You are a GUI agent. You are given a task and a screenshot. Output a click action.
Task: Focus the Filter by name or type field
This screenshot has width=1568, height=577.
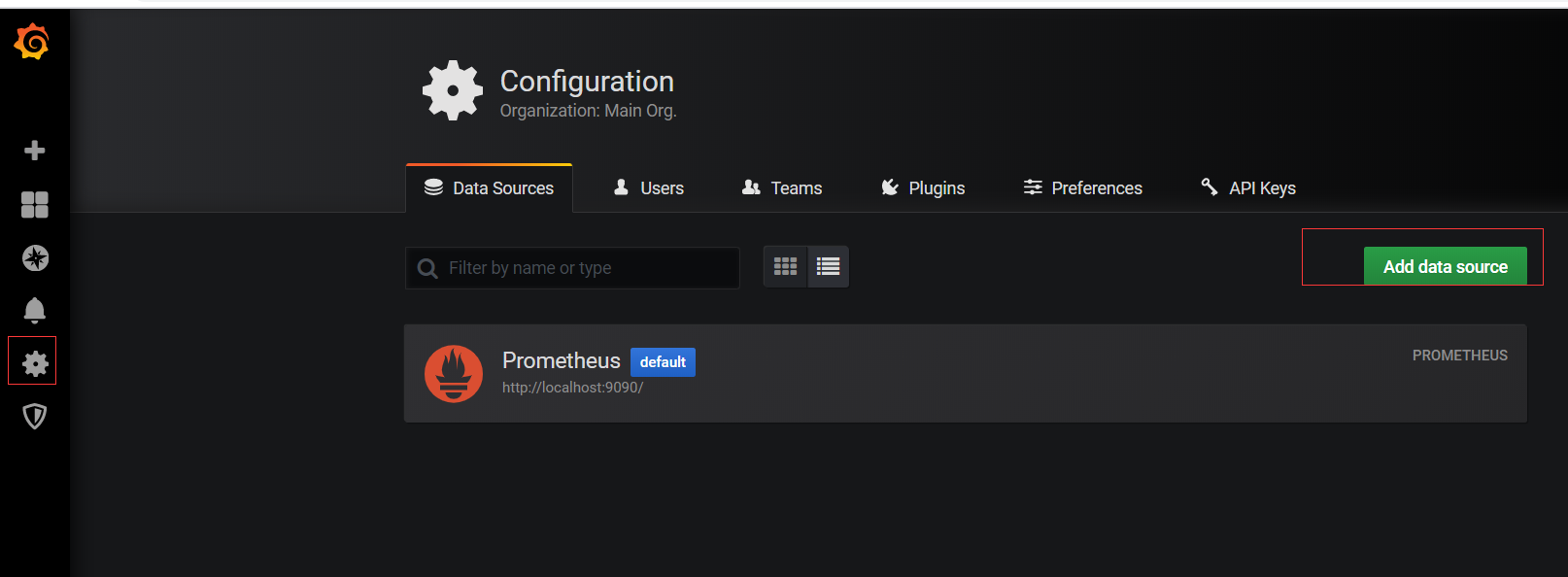(583, 268)
